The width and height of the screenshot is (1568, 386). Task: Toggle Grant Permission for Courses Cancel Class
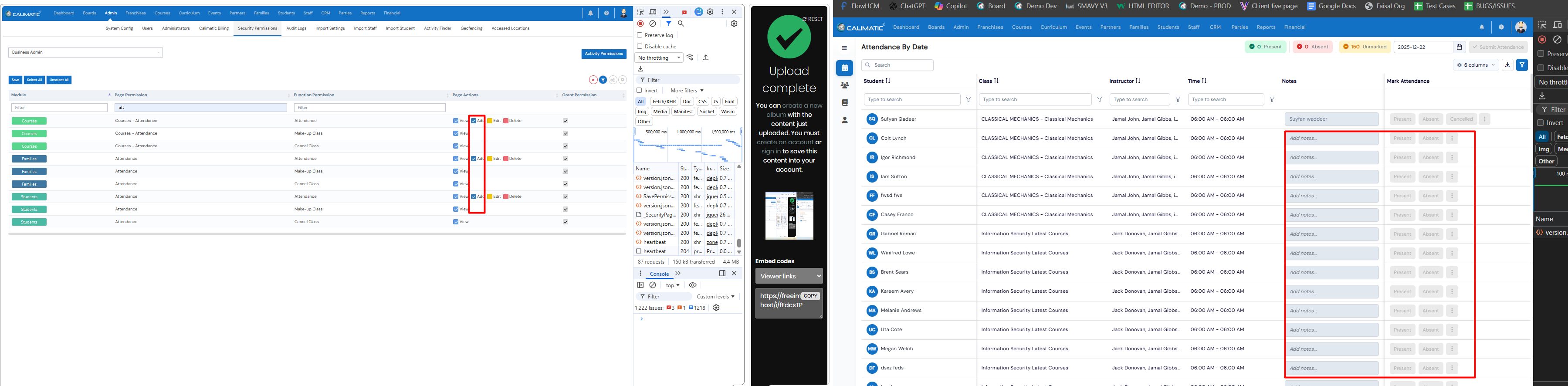click(566, 146)
